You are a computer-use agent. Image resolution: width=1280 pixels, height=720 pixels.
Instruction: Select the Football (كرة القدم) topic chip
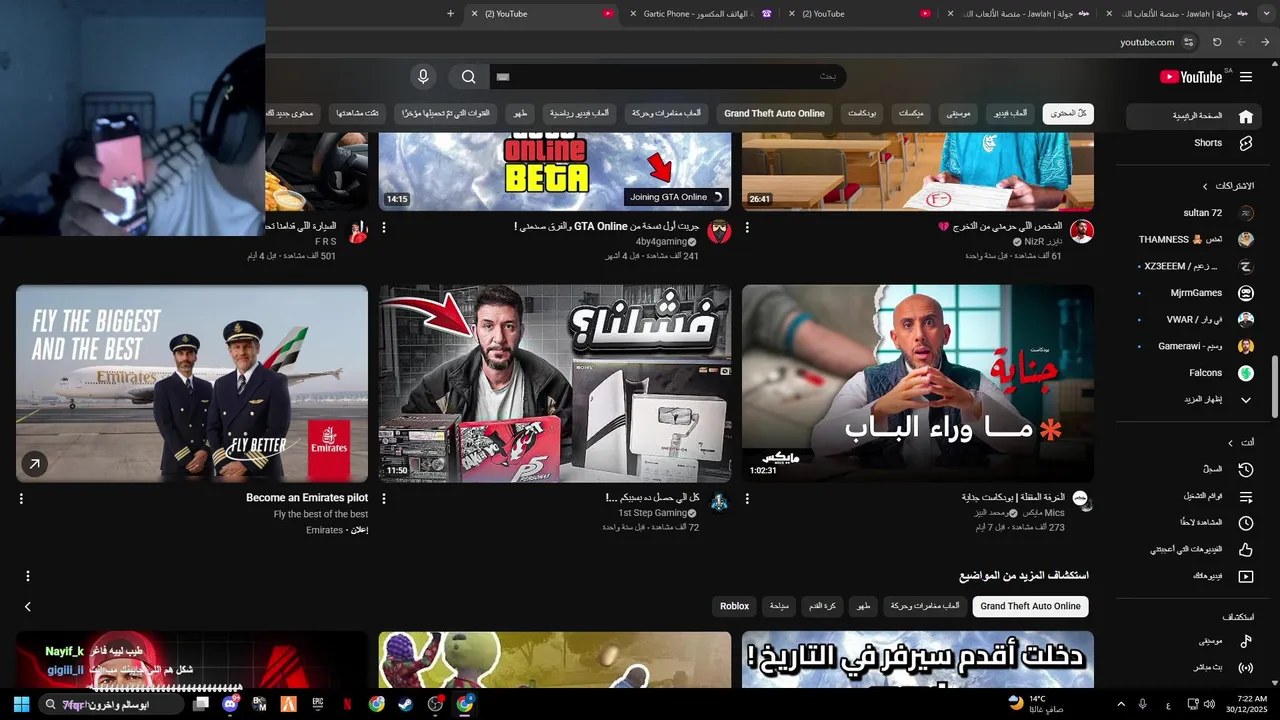tap(823, 606)
